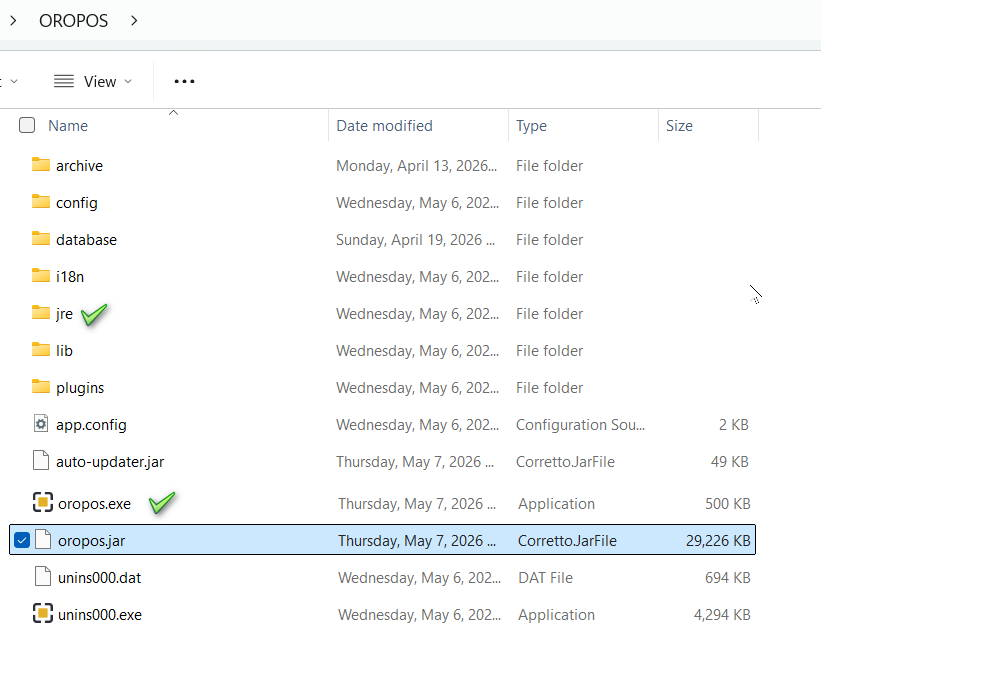Click the unins000.exe application icon
Image resolution: width=985 pixels, height=680 pixels.
(43, 613)
